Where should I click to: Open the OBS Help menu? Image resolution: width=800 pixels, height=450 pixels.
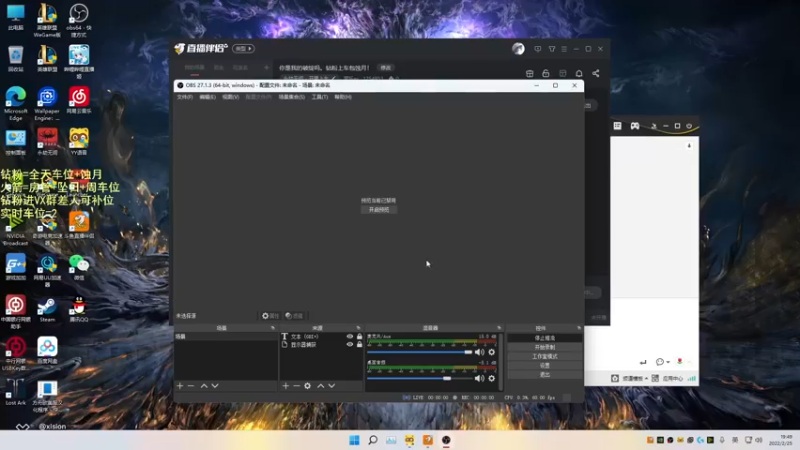[343, 97]
